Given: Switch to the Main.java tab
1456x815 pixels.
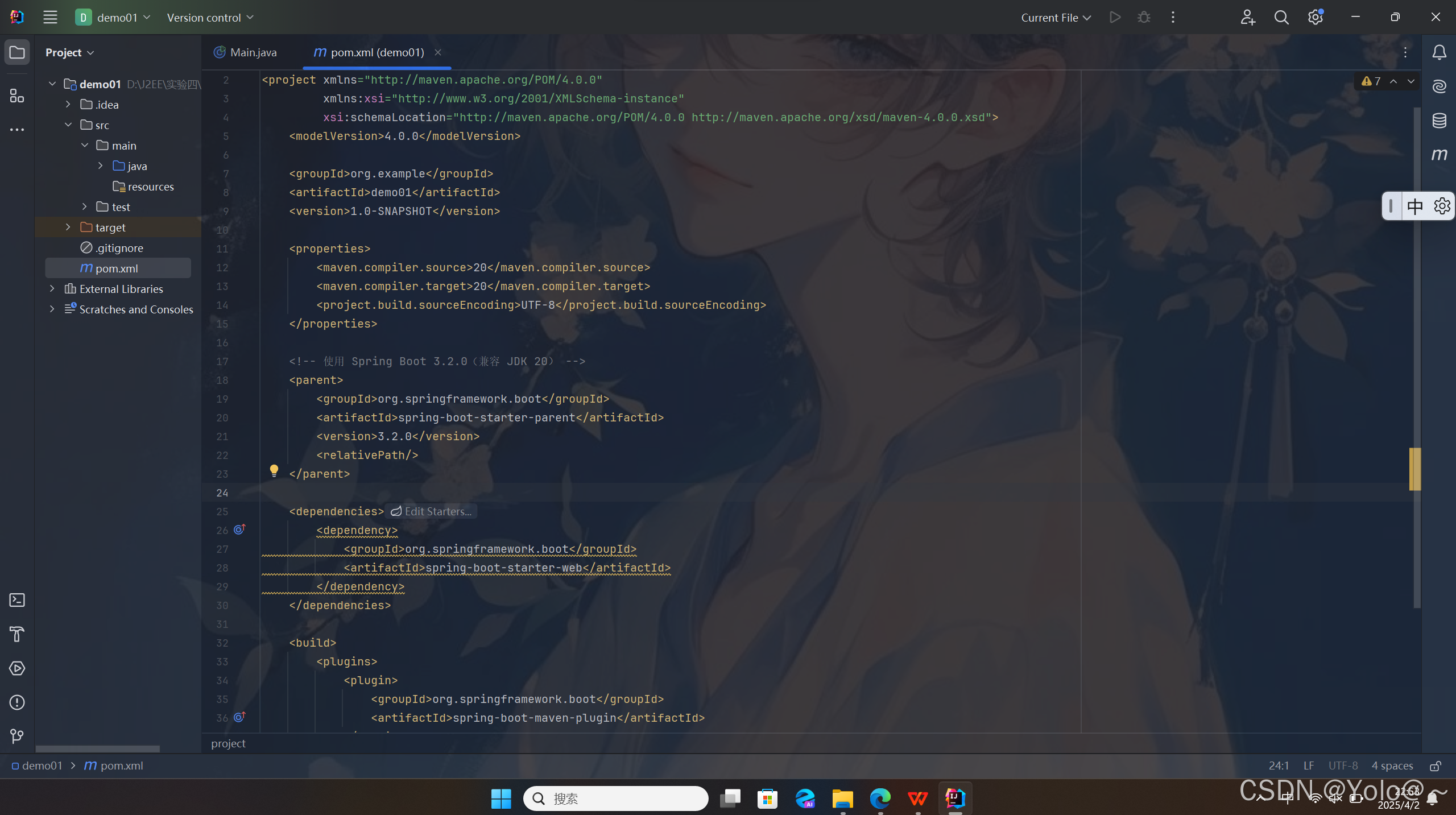Looking at the screenshot, I should pyautogui.click(x=246, y=52).
